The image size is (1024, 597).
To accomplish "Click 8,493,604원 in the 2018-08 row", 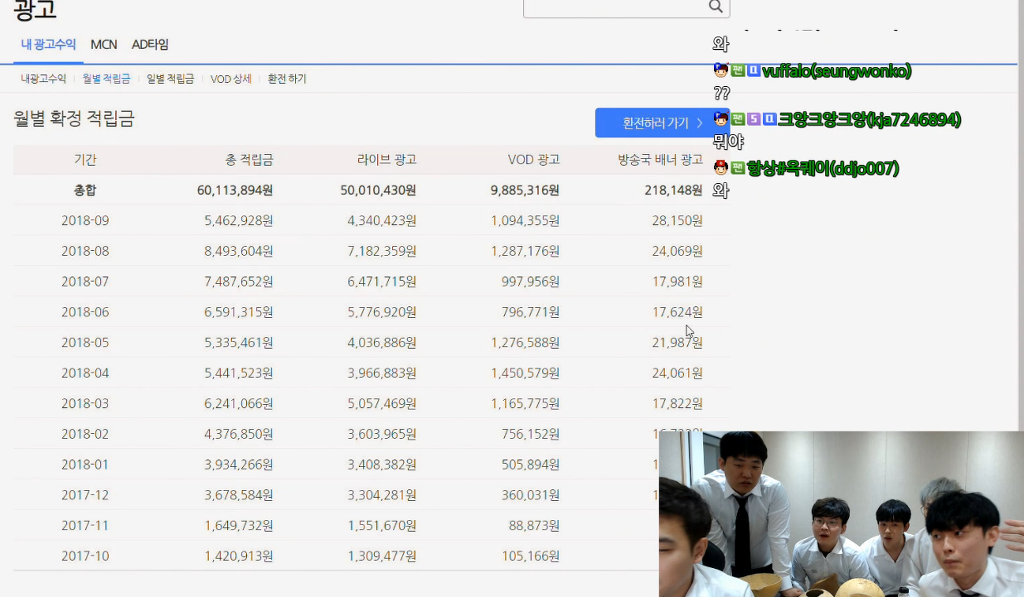I will pyautogui.click(x=238, y=251).
